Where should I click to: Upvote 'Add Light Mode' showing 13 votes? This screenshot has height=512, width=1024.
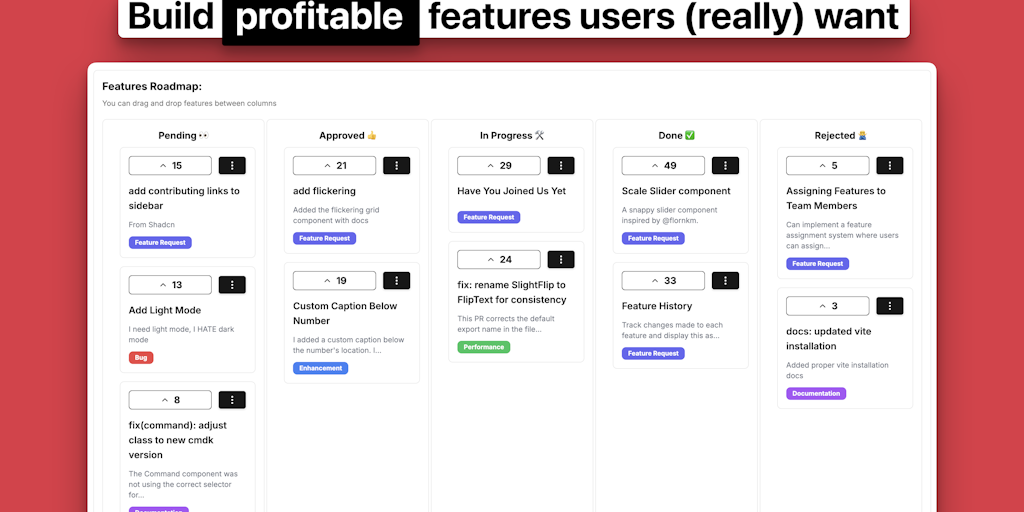170,285
